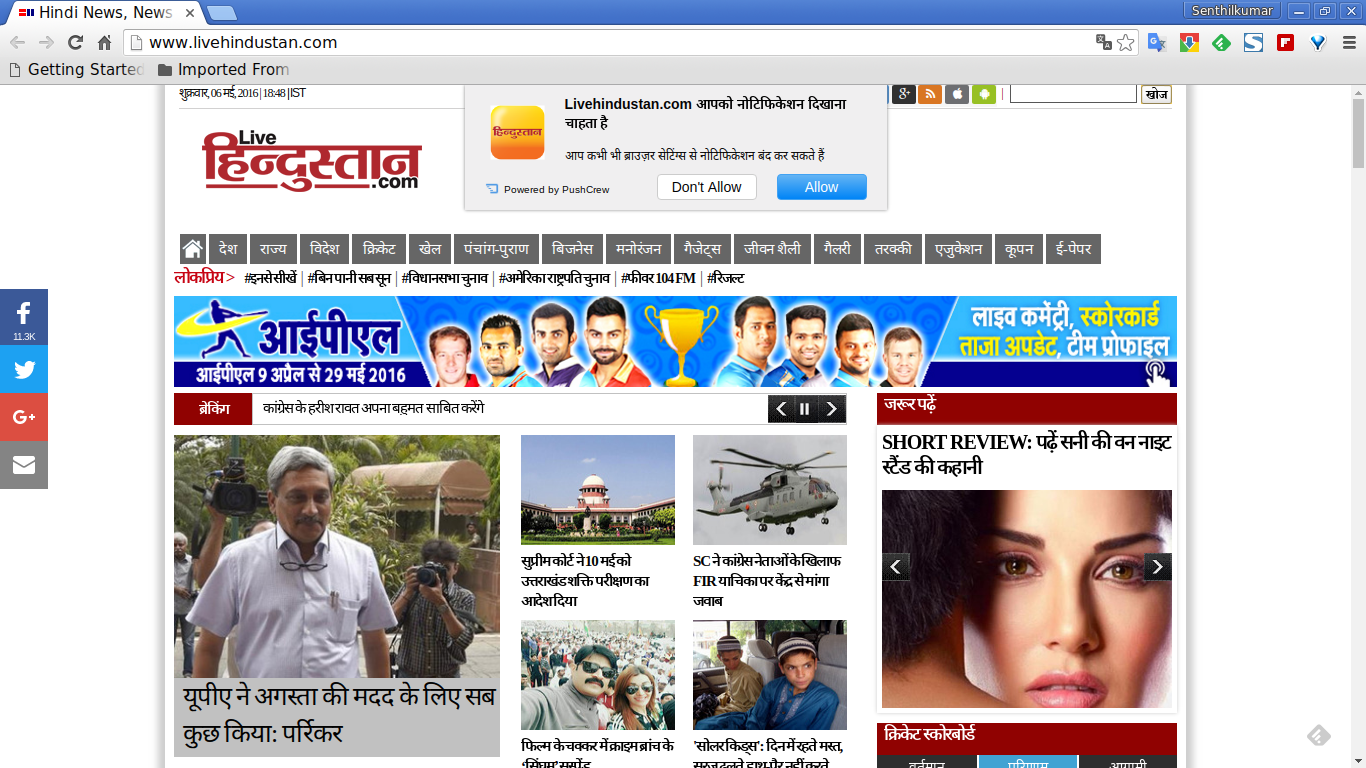Click the green Feedly extension icon
The image size is (1366, 768).
coord(1221,42)
